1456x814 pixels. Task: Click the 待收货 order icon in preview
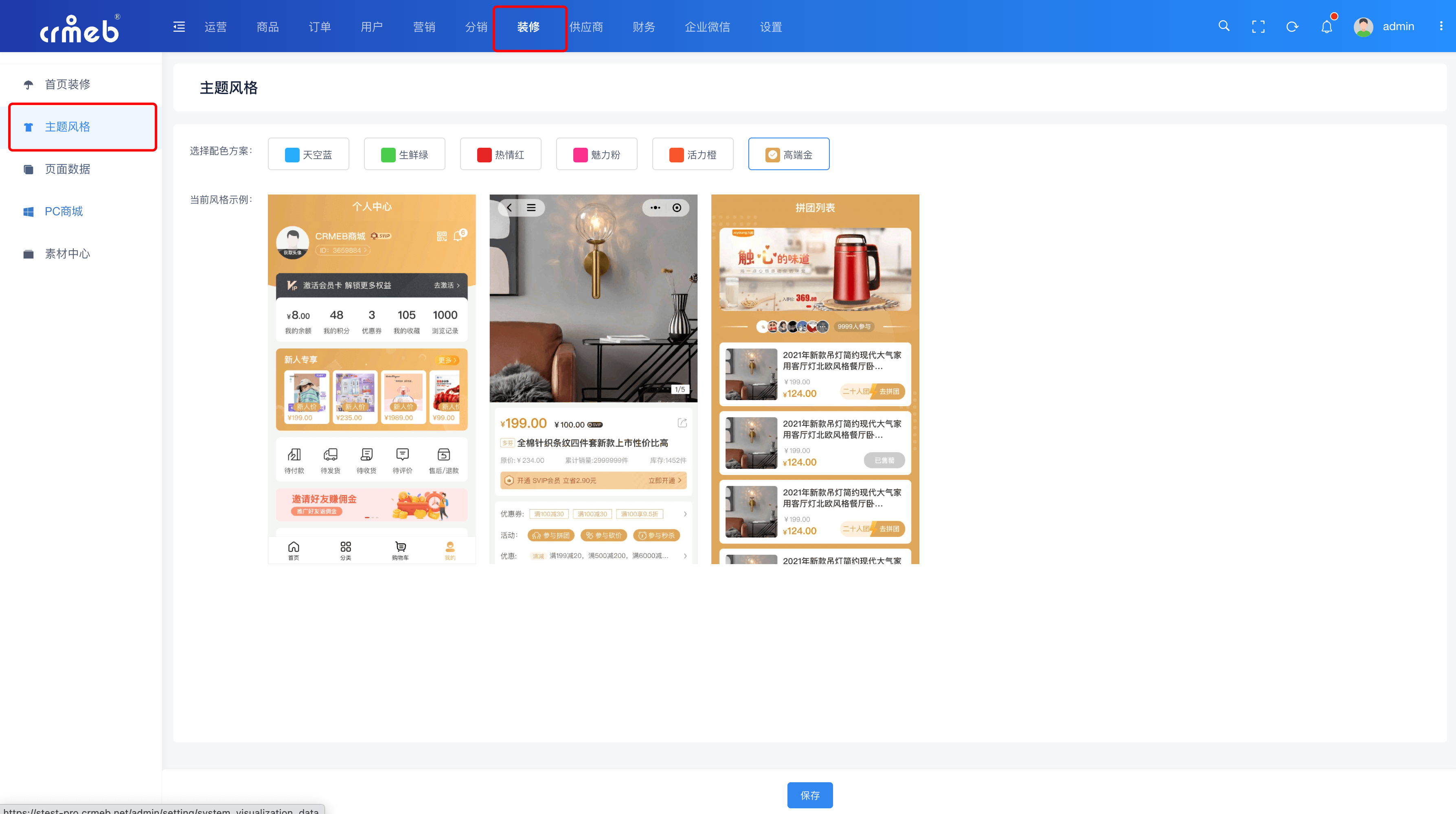click(366, 454)
